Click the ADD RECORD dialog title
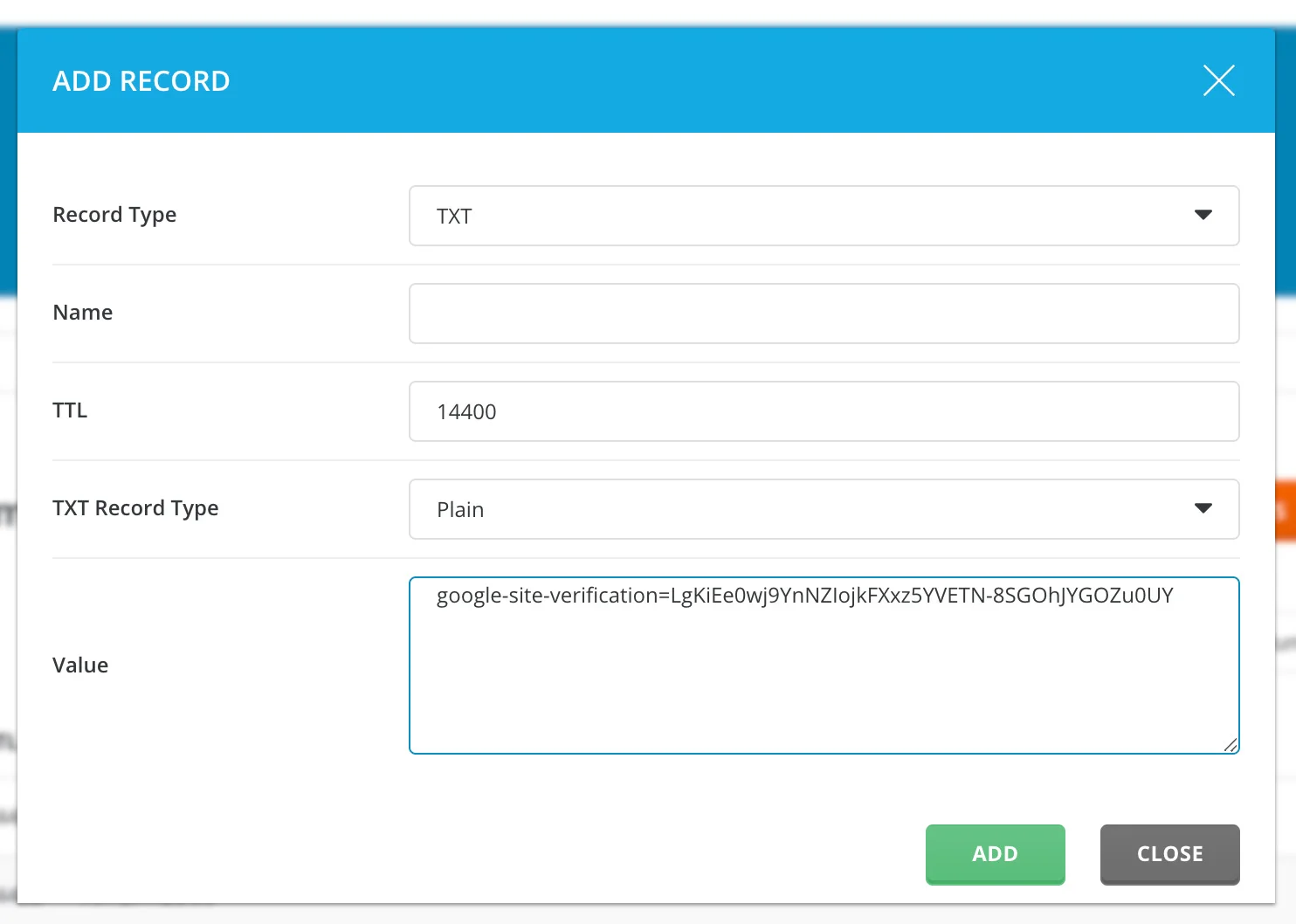This screenshot has height=924, width=1296. [x=141, y=81]
